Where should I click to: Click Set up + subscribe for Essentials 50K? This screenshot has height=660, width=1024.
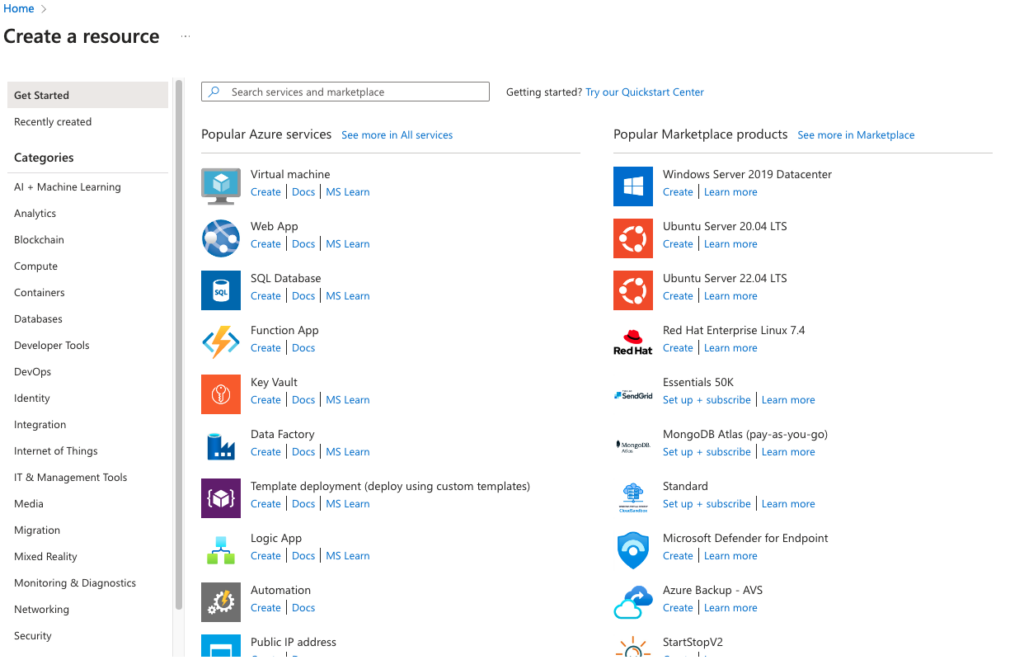tap(707, 400)
